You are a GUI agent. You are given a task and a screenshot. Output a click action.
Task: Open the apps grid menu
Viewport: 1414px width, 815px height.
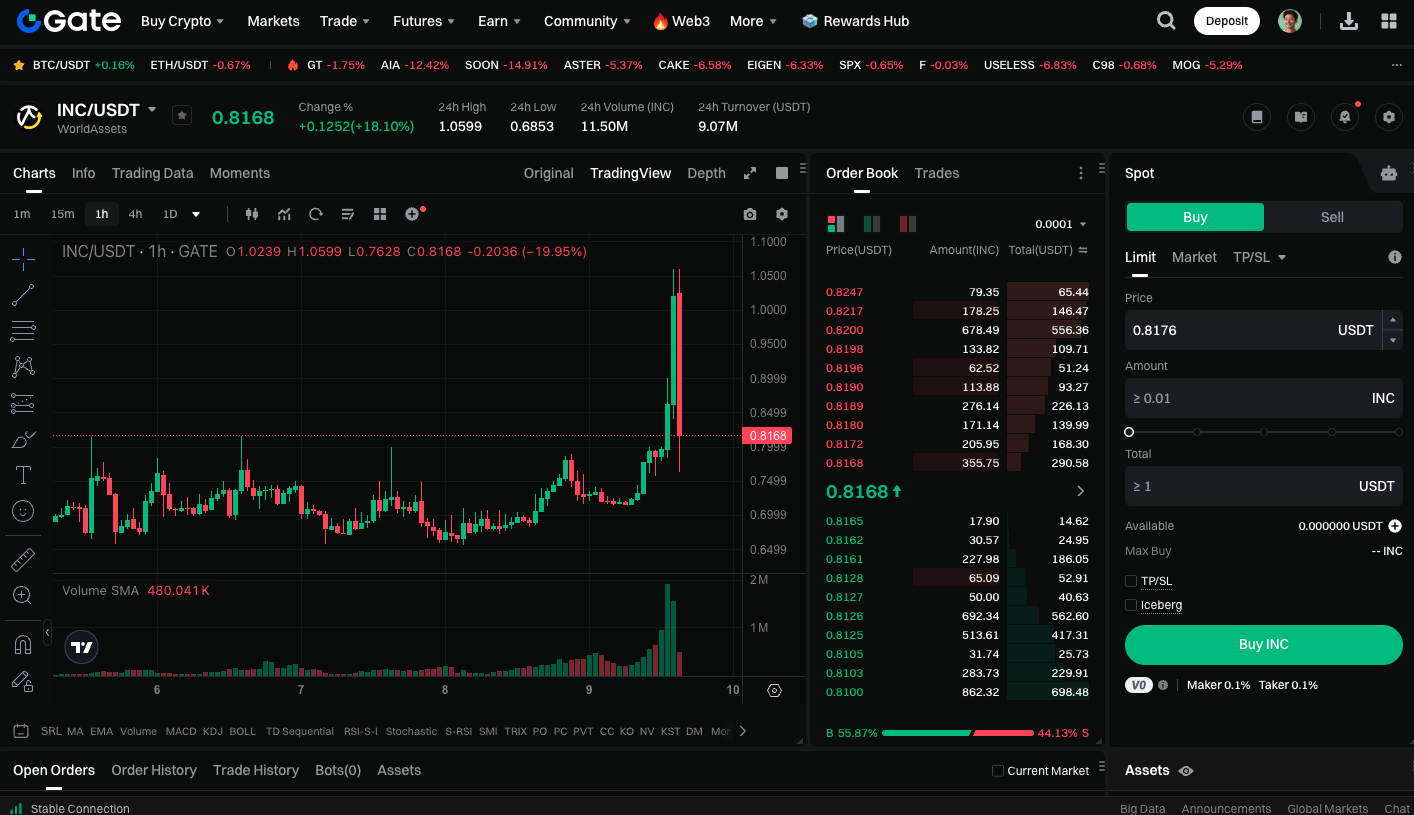click(1389, 21)
